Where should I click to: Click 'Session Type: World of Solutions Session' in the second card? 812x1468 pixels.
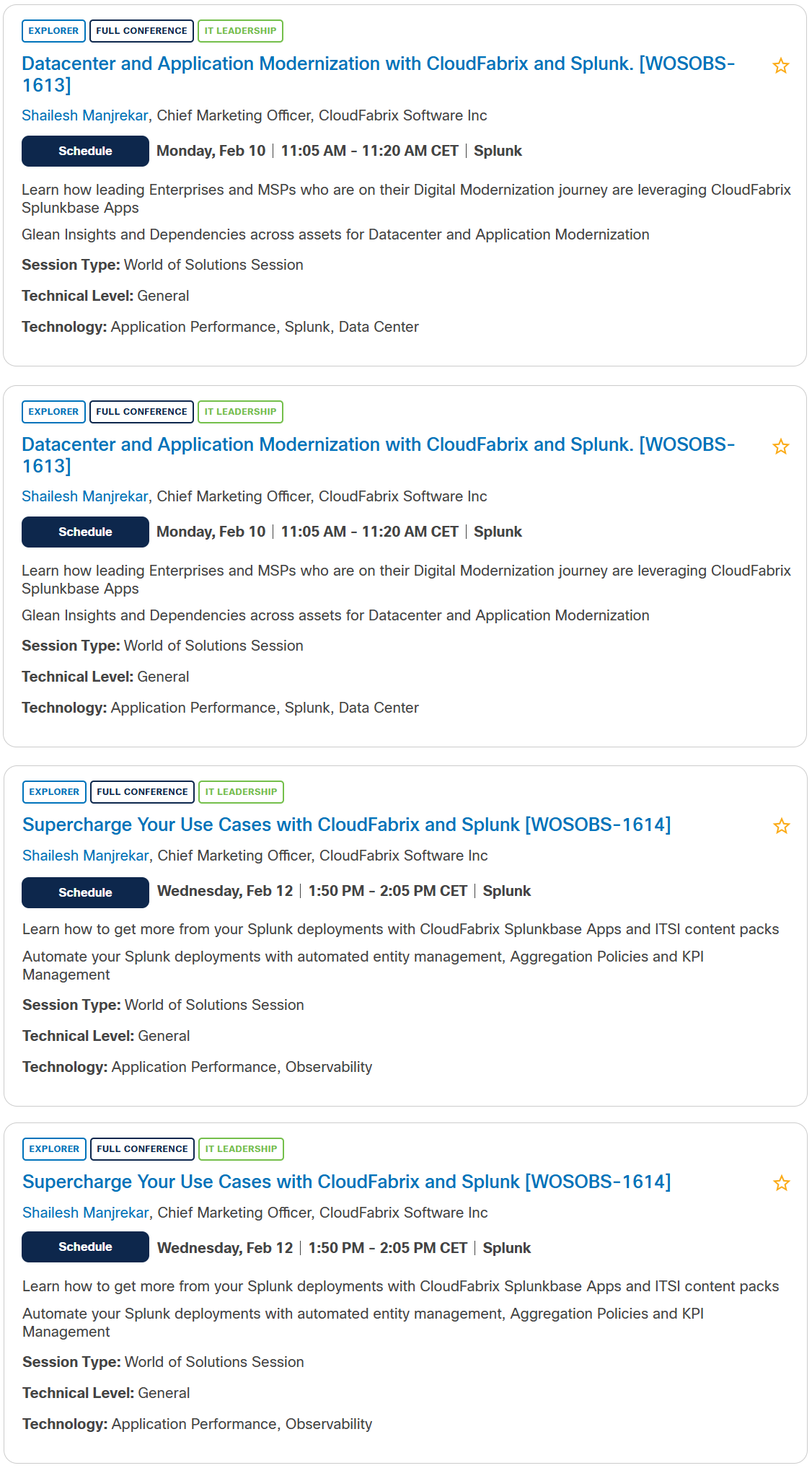click(x=162, y=646)
